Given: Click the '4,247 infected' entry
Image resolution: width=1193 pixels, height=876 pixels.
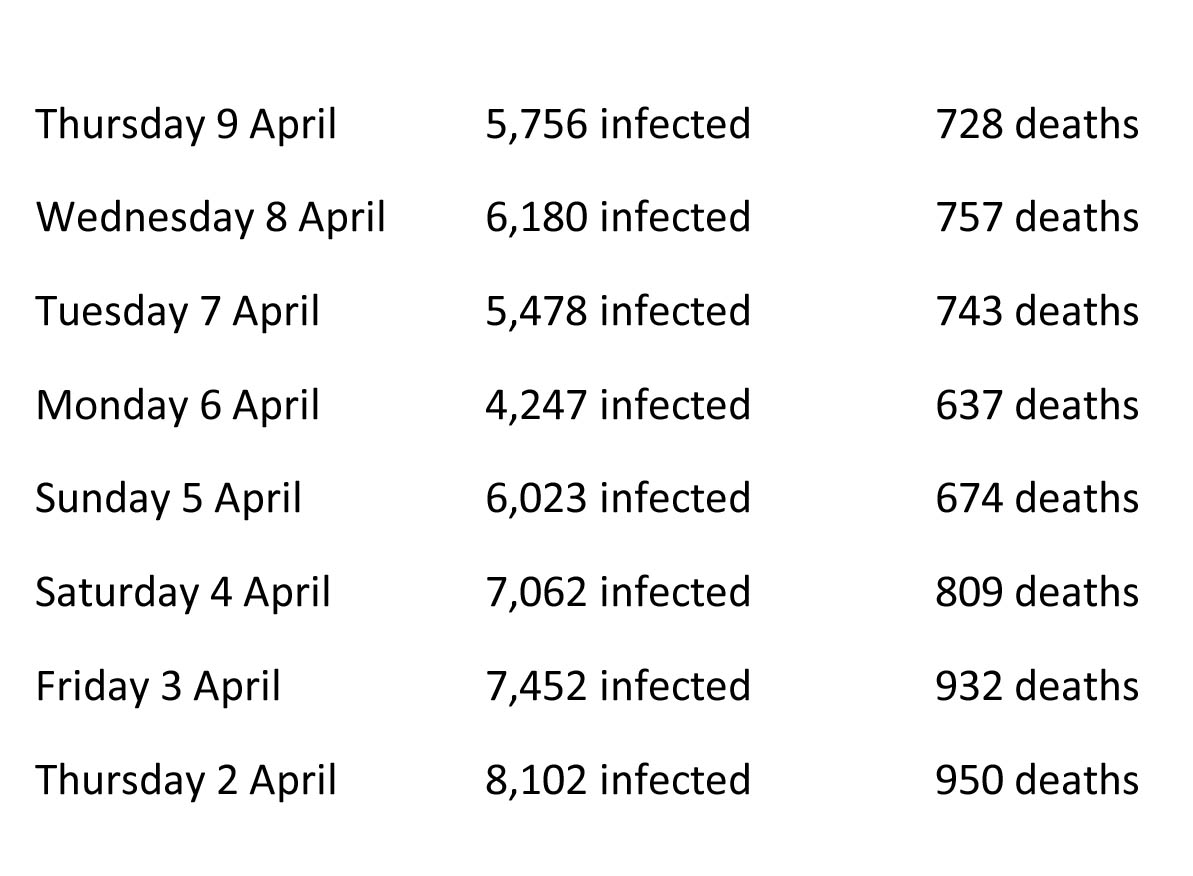Looking at the screenshot, I should click(x=618, y=404).
